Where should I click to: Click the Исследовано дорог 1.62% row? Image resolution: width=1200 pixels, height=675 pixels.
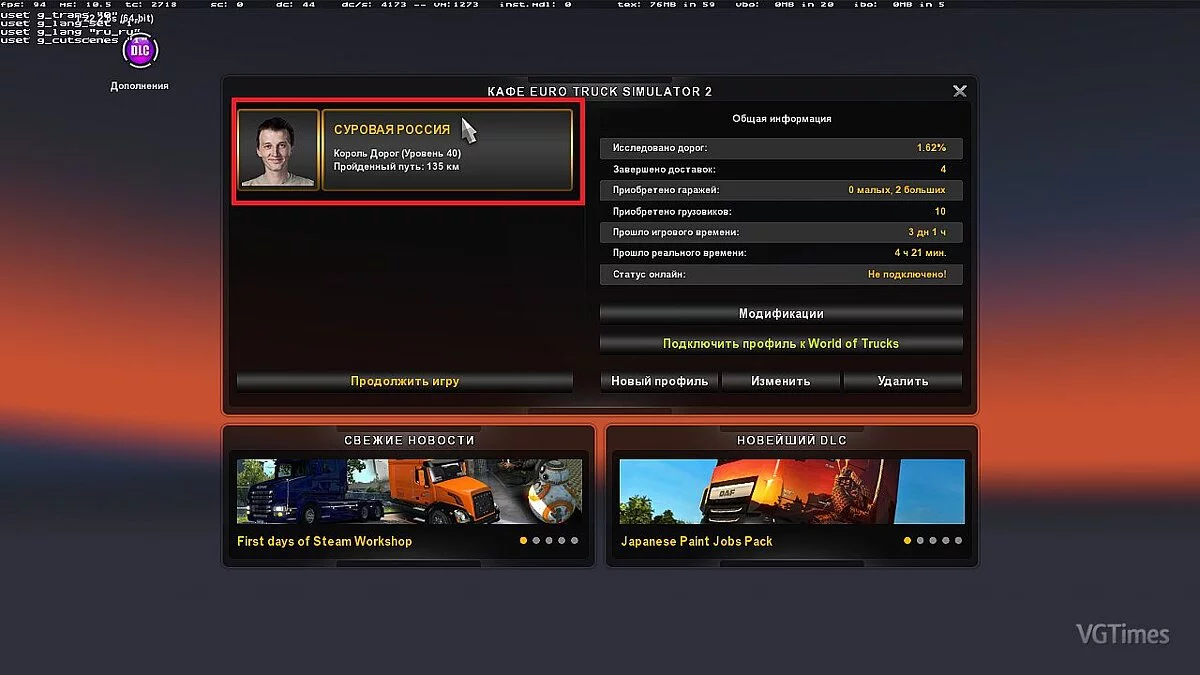tap(781, 148)
